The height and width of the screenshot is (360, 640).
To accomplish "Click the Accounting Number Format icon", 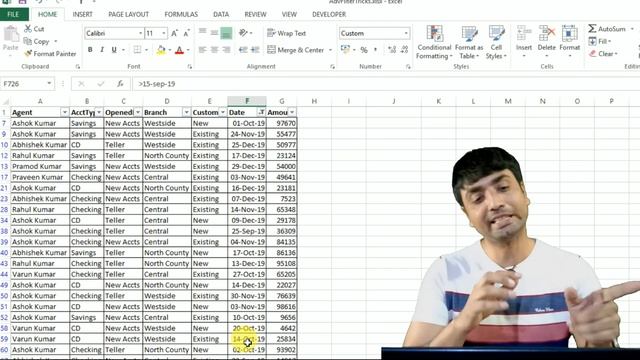I will (x=345, y=50).
